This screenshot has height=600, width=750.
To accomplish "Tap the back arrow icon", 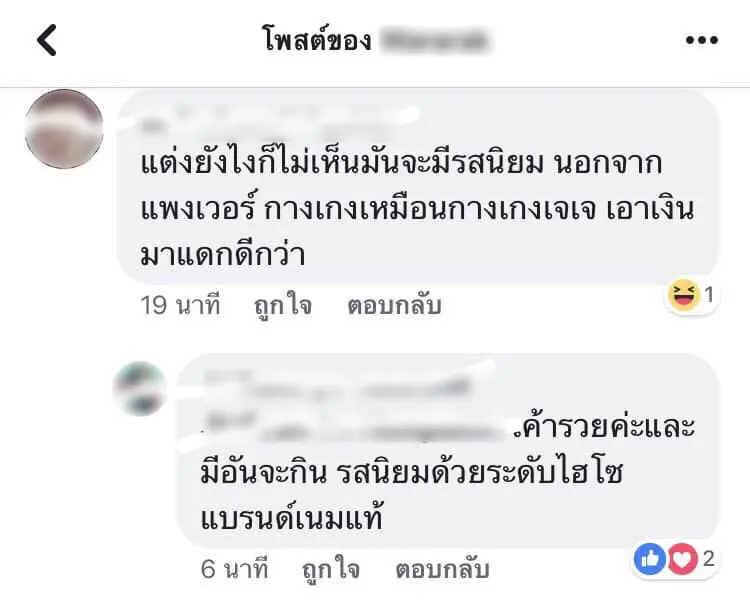I will coord(47,40).
